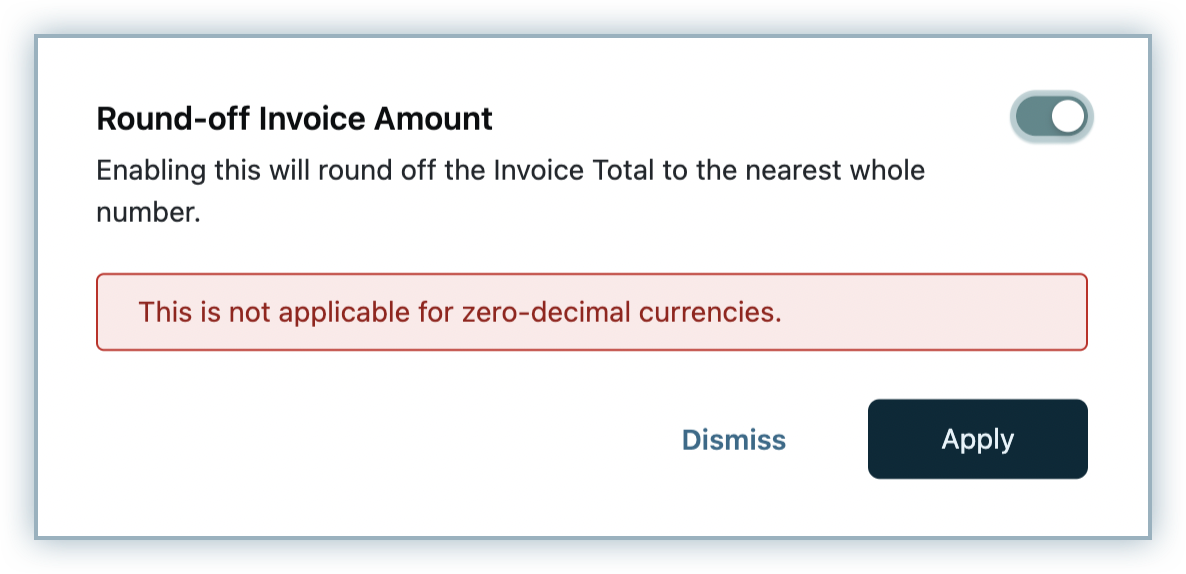Click the word 'number.' in the description

148,213
